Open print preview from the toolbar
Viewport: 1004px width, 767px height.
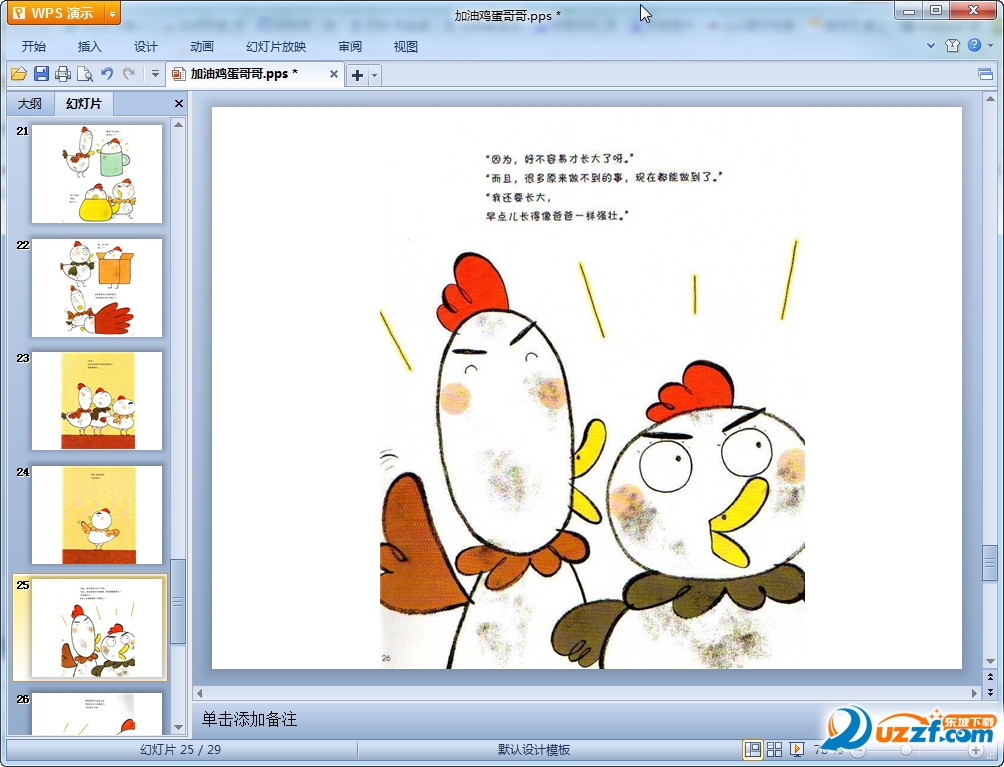click(85, 74)
